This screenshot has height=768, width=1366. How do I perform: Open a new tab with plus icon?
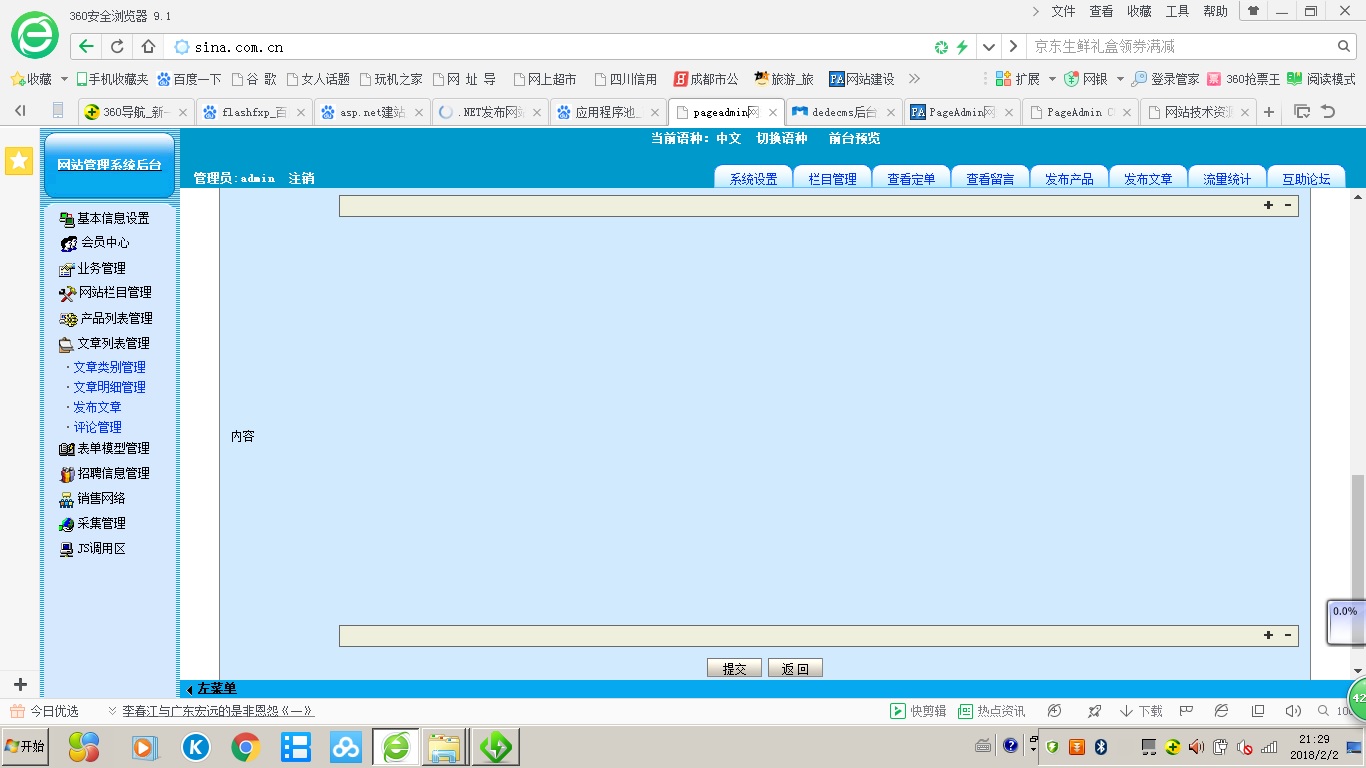coord(1269,112)
